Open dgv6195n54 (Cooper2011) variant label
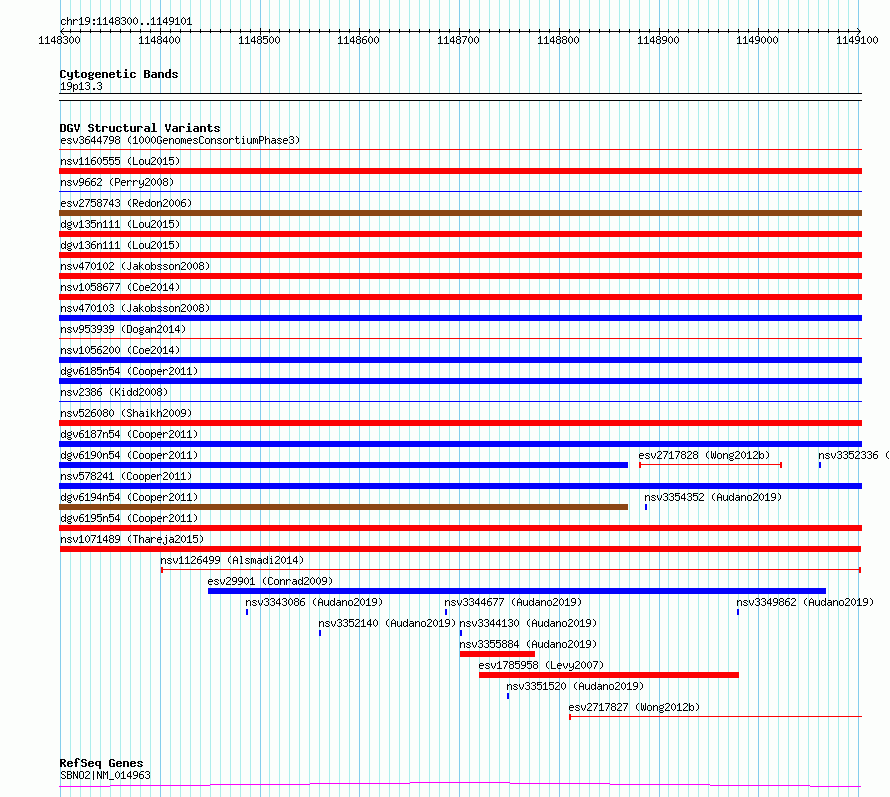 (129, 518)
